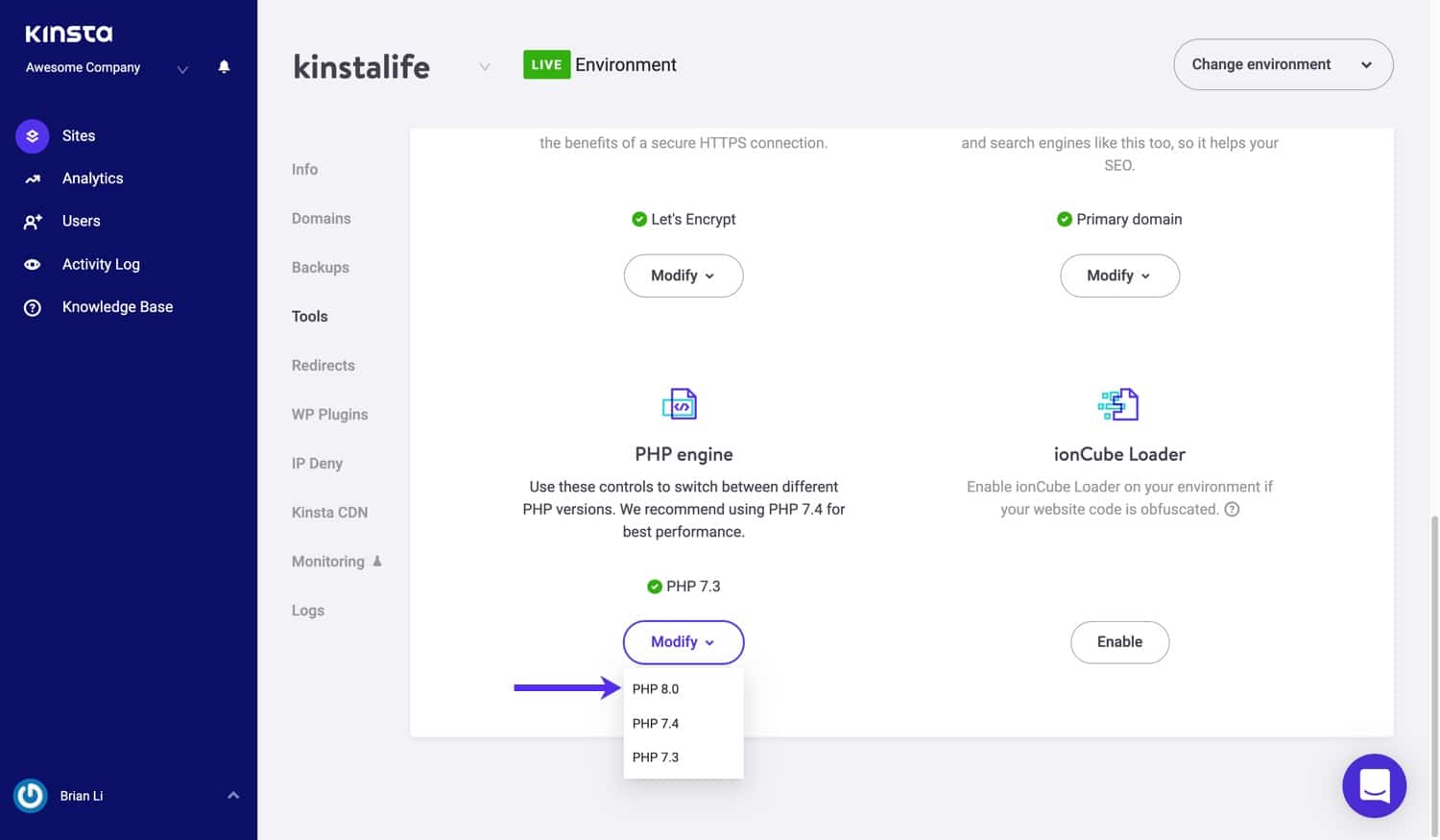Open the WP Plugins tab
The image size is (1440, 840).
coord(329,415)
